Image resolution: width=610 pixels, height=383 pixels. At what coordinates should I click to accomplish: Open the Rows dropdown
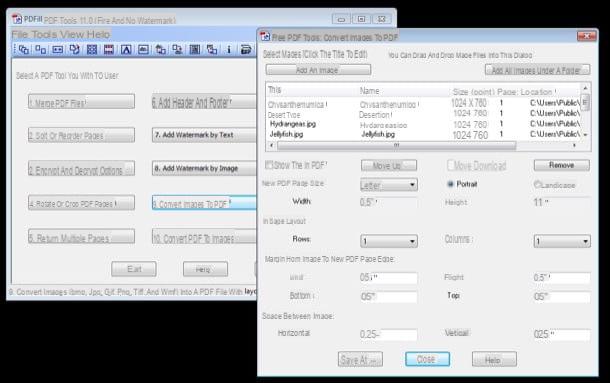[x=389, y=241]
